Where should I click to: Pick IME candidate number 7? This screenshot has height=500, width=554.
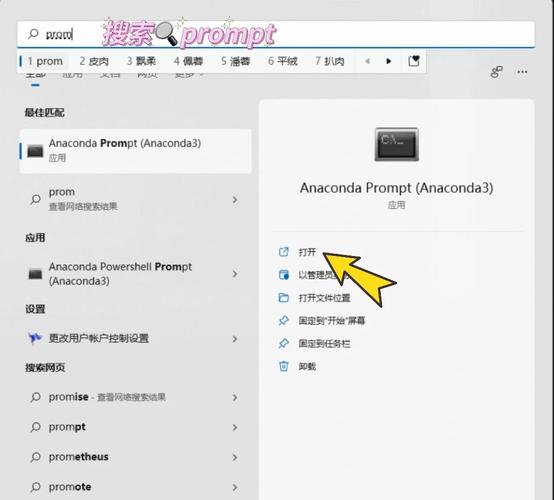click(330, 61)
